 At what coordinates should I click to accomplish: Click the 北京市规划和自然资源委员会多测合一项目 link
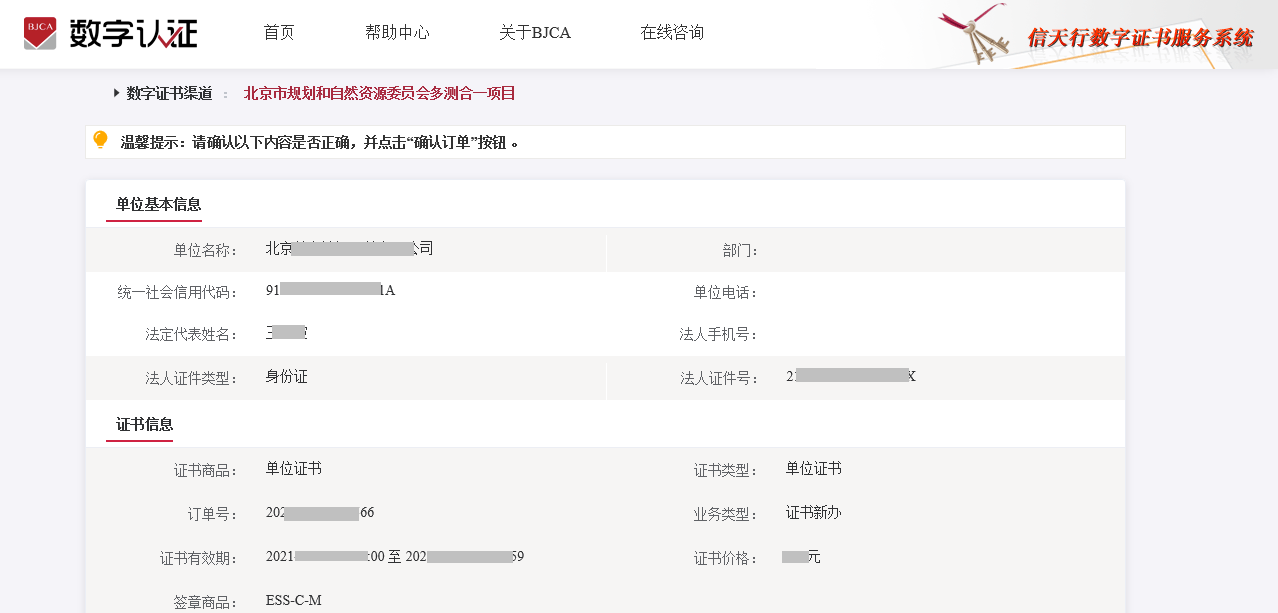379,94
